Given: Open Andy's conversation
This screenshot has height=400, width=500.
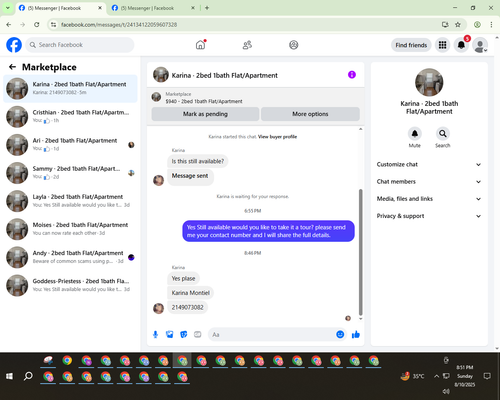Looking at the screenshot, I should coord(70,257).
